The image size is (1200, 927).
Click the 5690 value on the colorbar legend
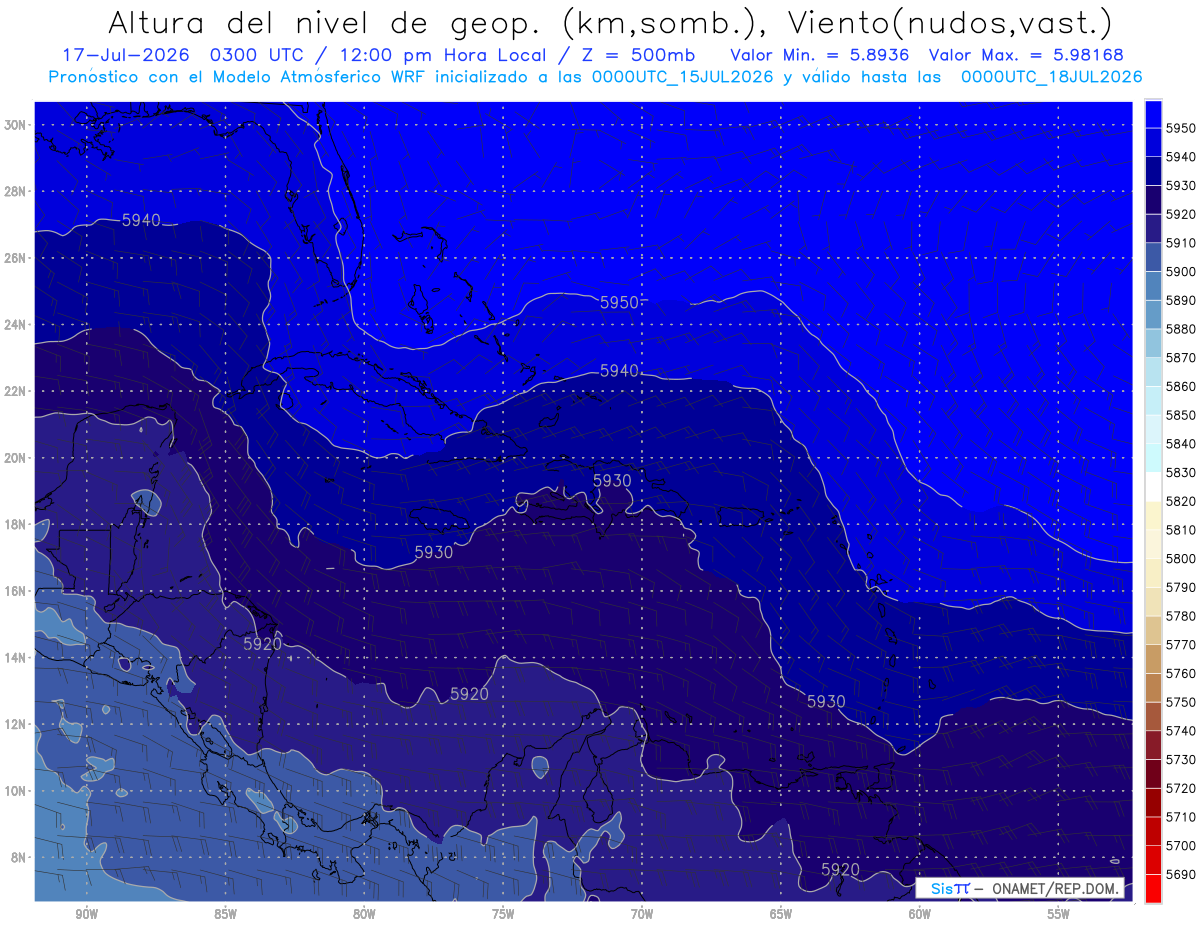[x=1181, y=873]
